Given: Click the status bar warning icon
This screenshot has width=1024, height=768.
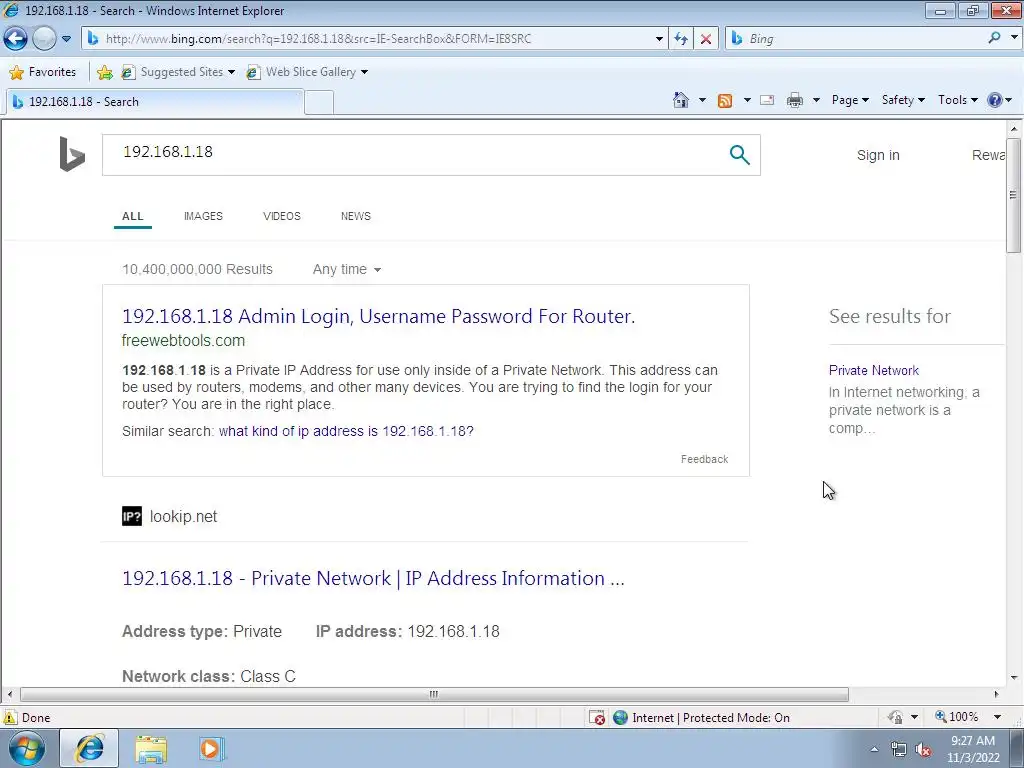Looking at the screenshot, I should 10,717.
